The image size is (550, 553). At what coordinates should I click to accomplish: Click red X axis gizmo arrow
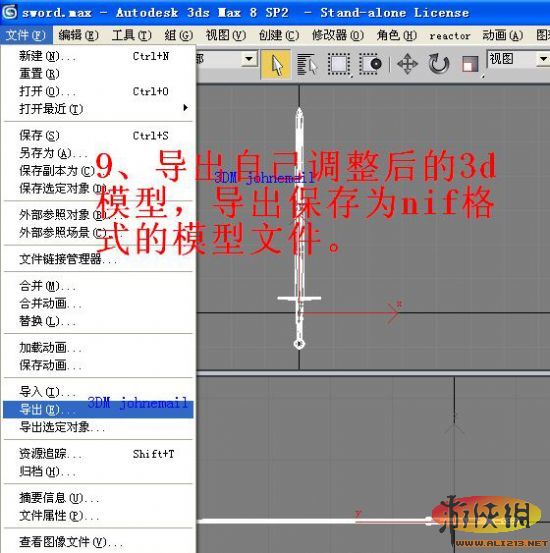pos(392,312)
